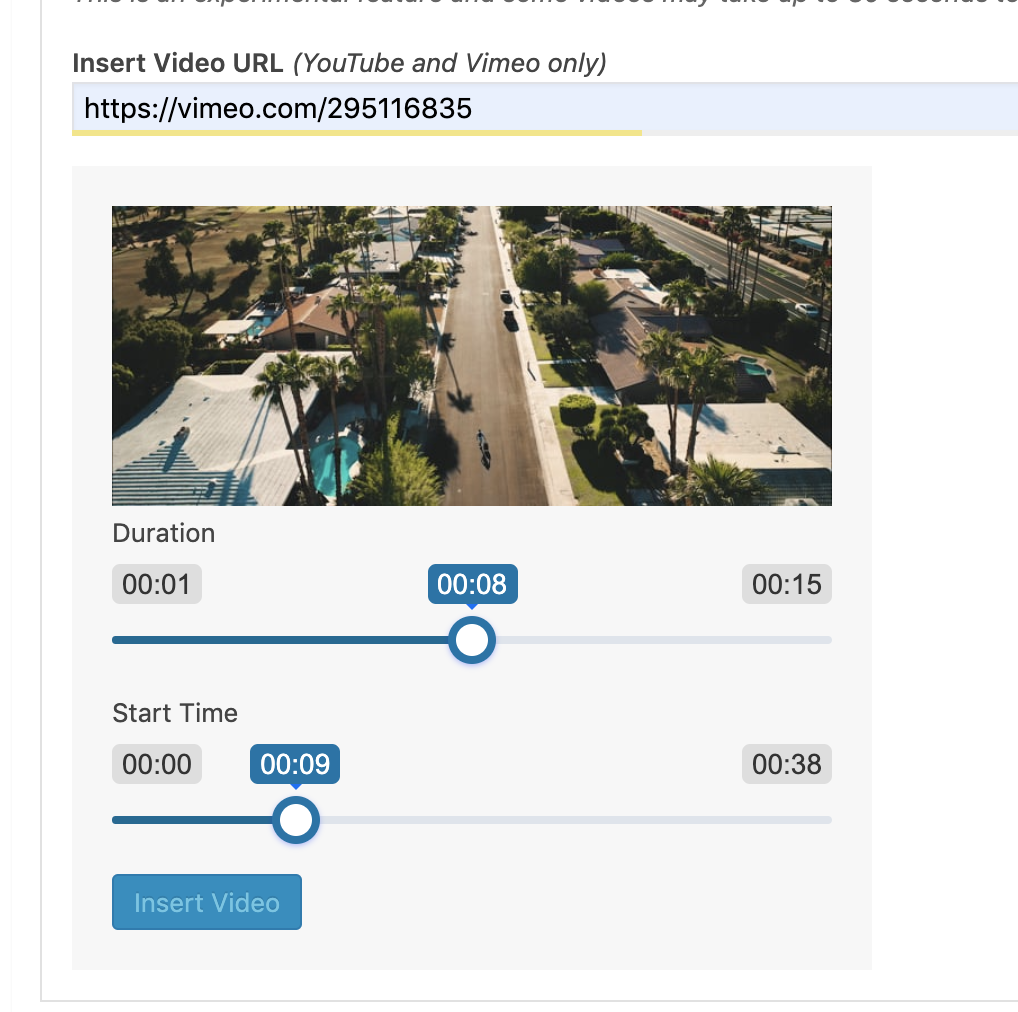Click the Duration slider handle

coord(471,640)
